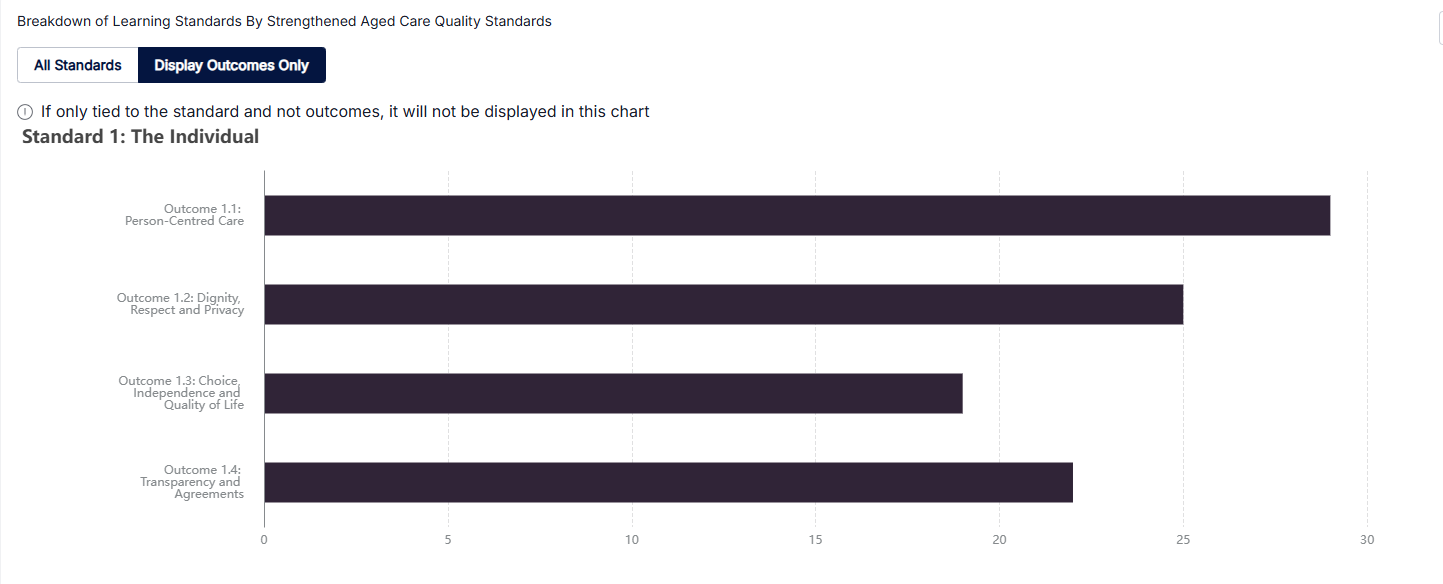Switch to the All Standards view
Screen dimensions: 1443x584
(x=78, y=65)
